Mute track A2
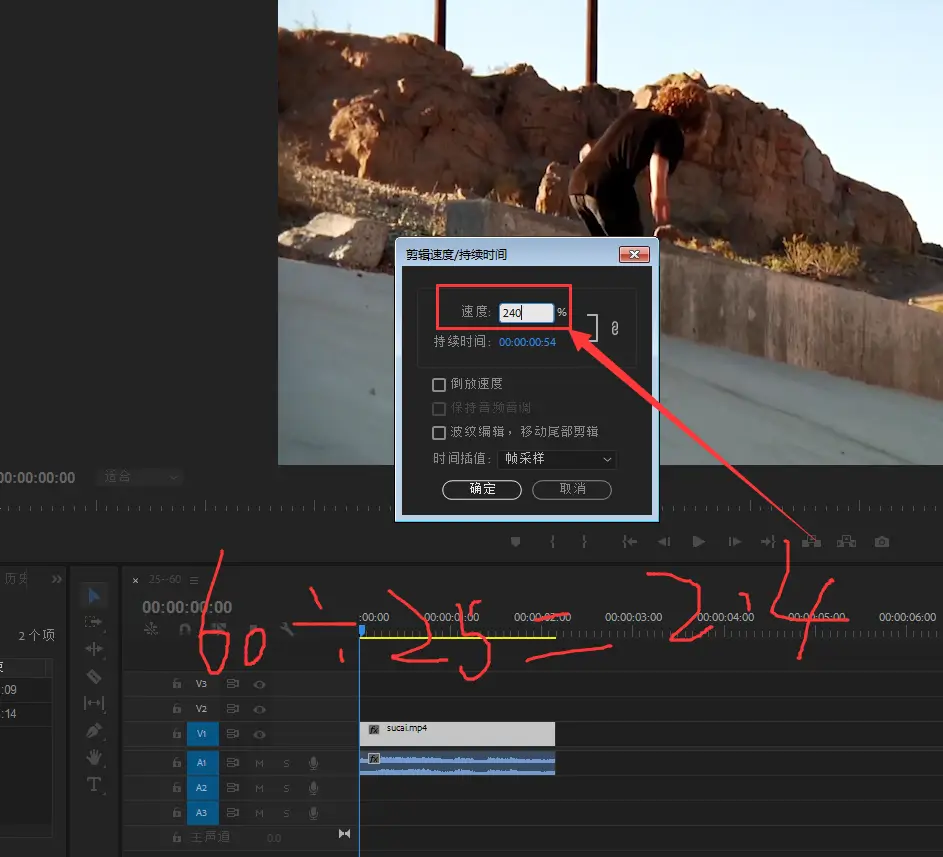The width and height of the screenshot is (943, 857). pyautogui.click(x=259, y=788)
